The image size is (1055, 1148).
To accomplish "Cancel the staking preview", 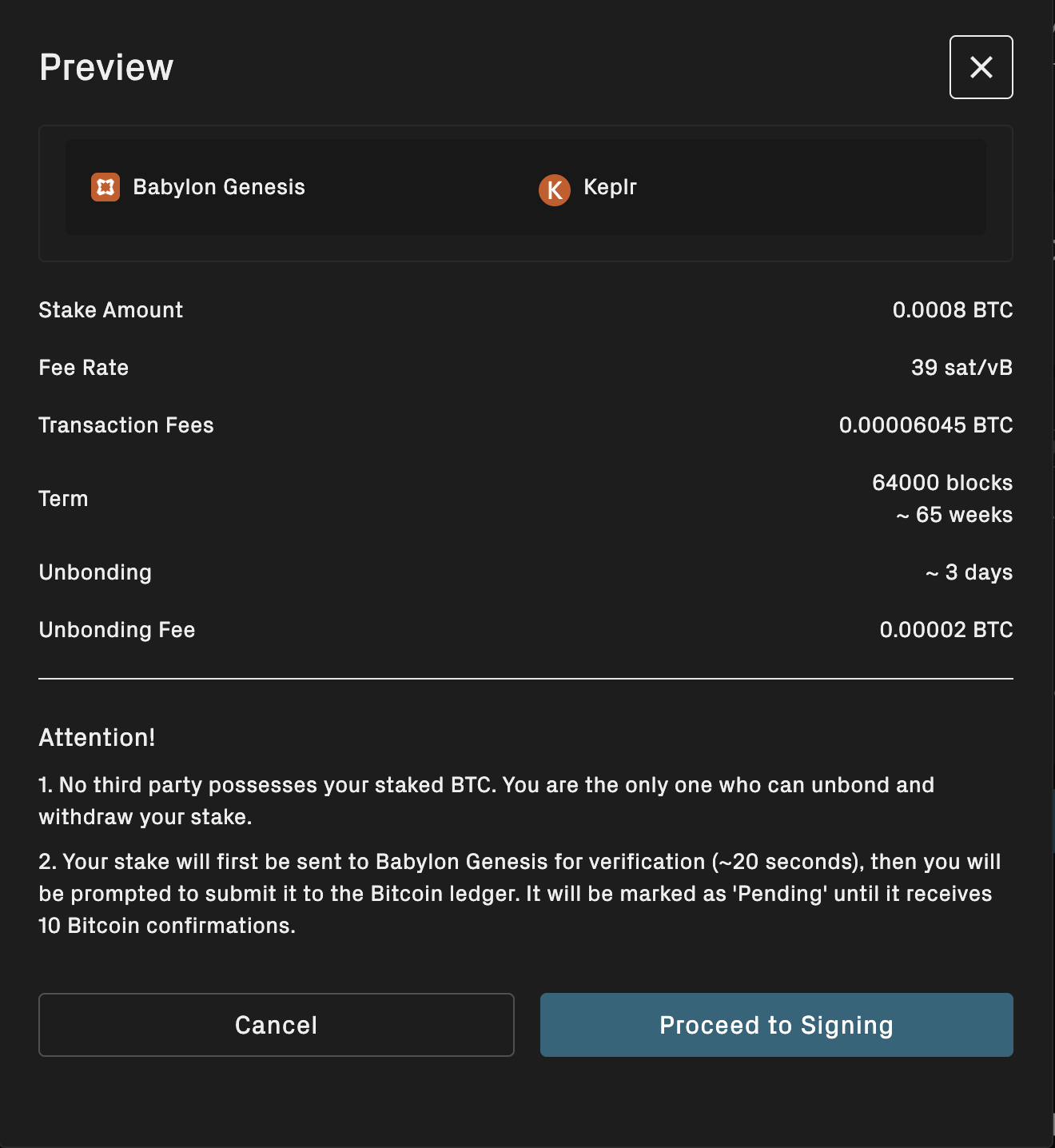I will click(x=277, y=1025).
